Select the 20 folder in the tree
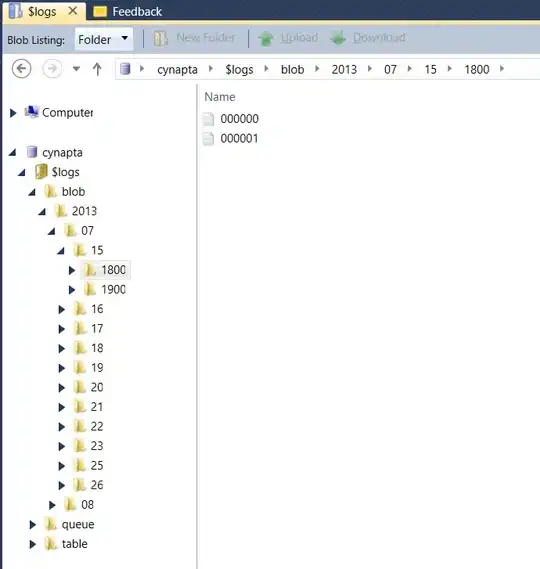 click(x=97, y=387)
